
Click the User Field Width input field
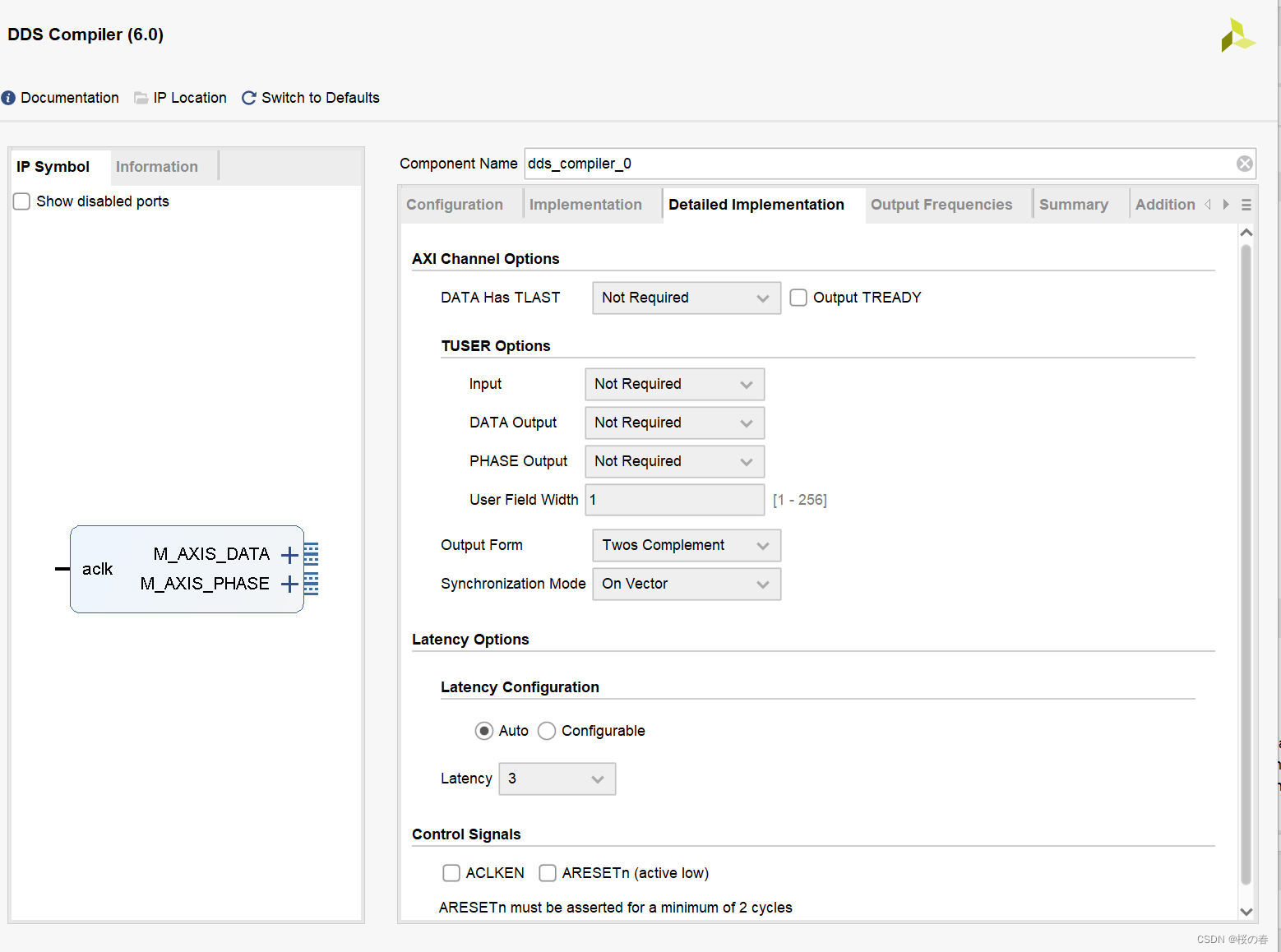[x=675, y=500]
